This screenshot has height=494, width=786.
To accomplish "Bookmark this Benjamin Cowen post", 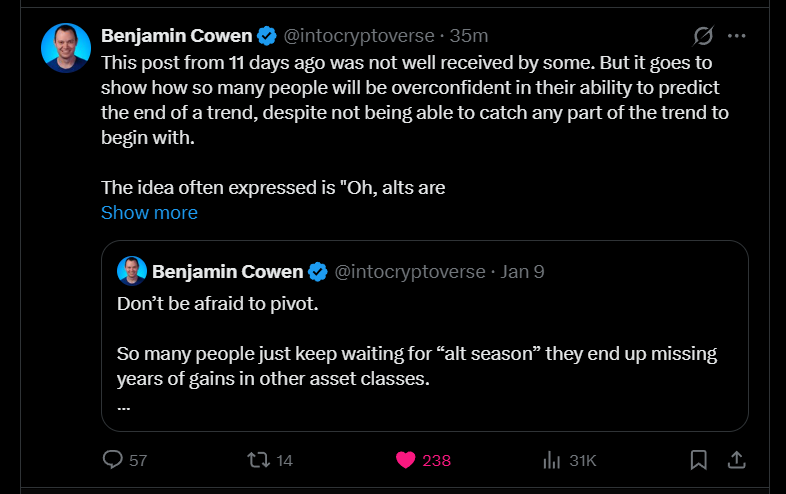I will point(699,460).
